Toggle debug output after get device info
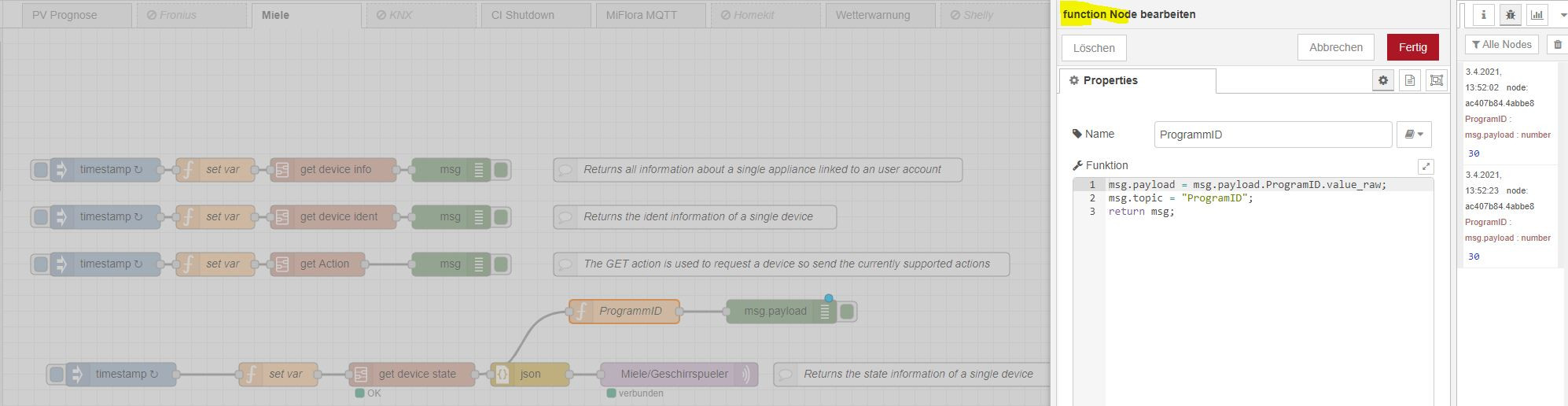The width and height of the screenshot is (1568, 406). point(501,170)
